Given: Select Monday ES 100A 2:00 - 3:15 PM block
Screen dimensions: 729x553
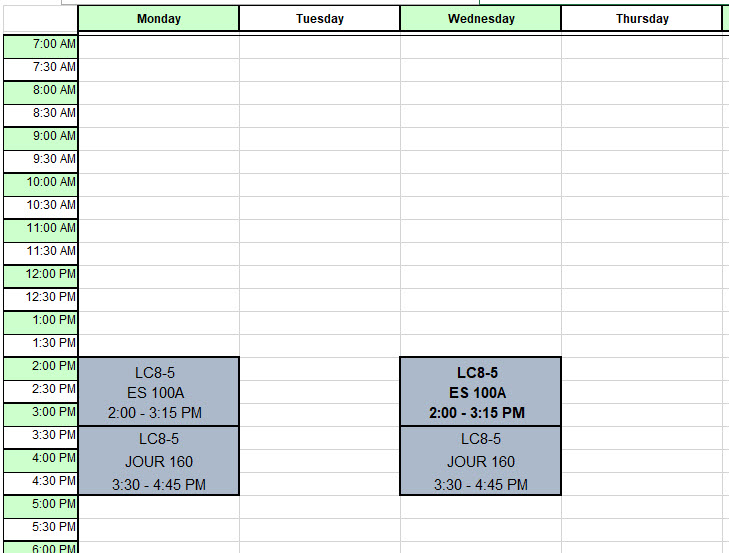Looking at the screenshot, I should click(159, 392).
